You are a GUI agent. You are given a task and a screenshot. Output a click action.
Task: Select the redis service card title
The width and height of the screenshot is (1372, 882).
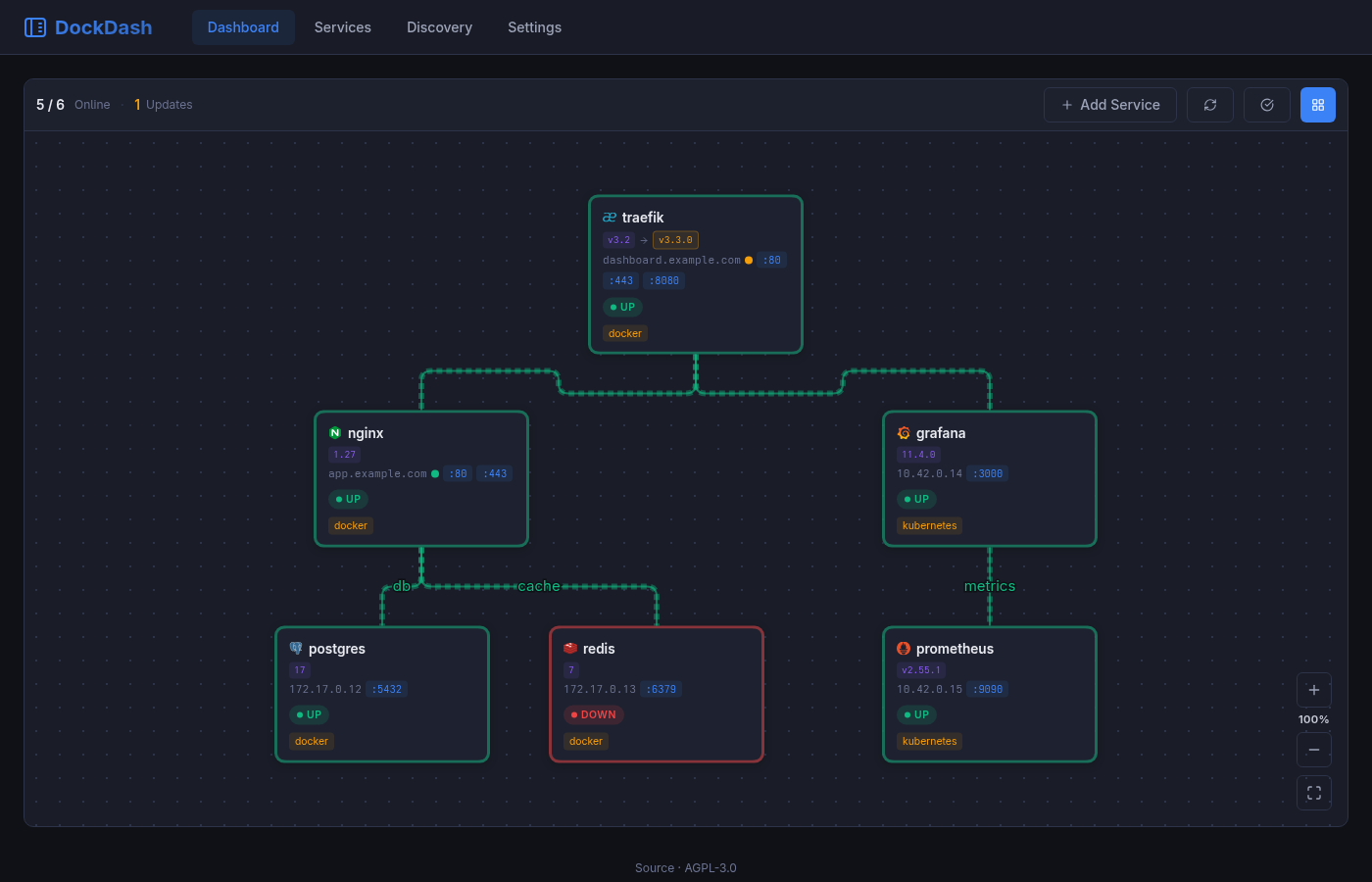click(599, 649)
